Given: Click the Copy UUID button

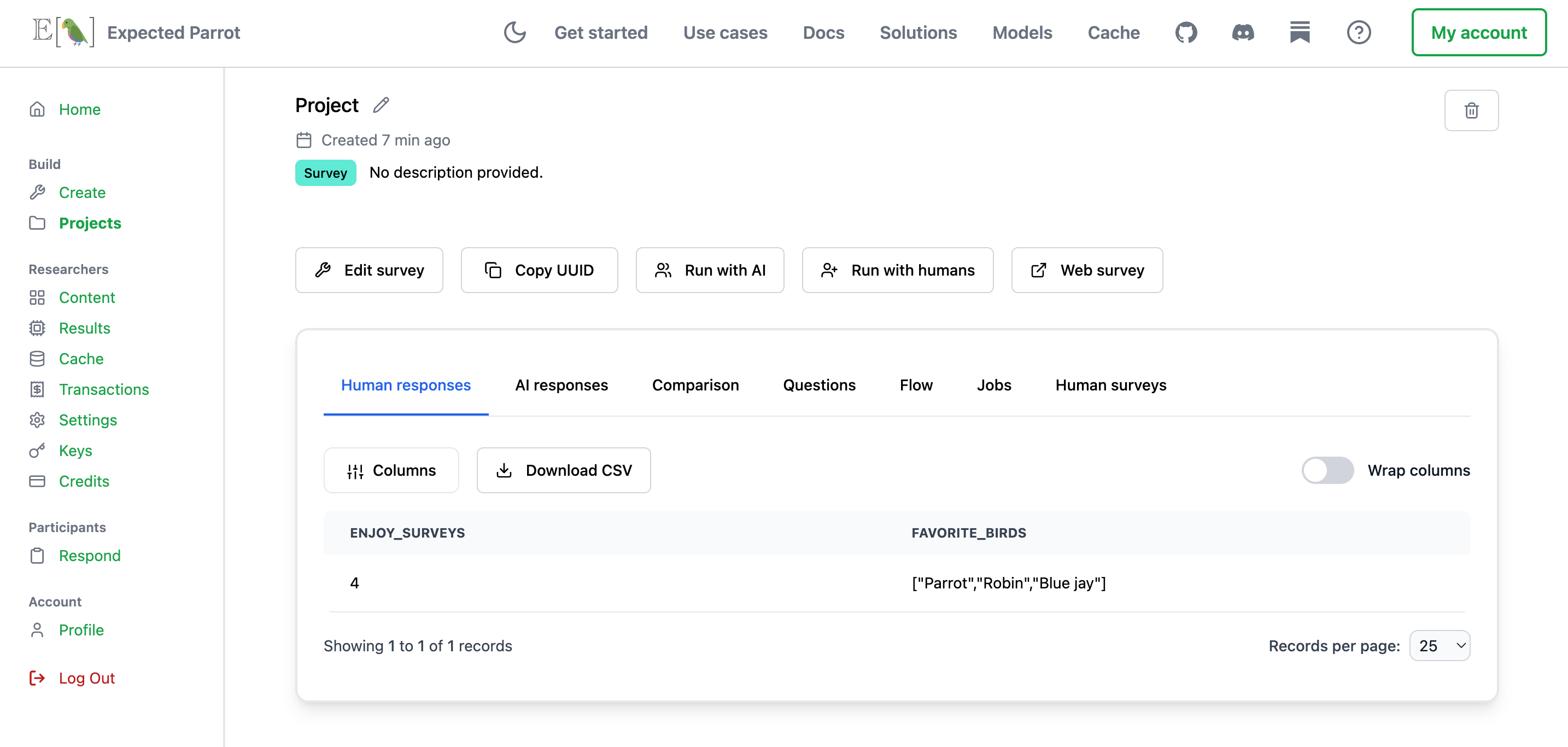Looking at the screenshot, I should coord(539,270).
